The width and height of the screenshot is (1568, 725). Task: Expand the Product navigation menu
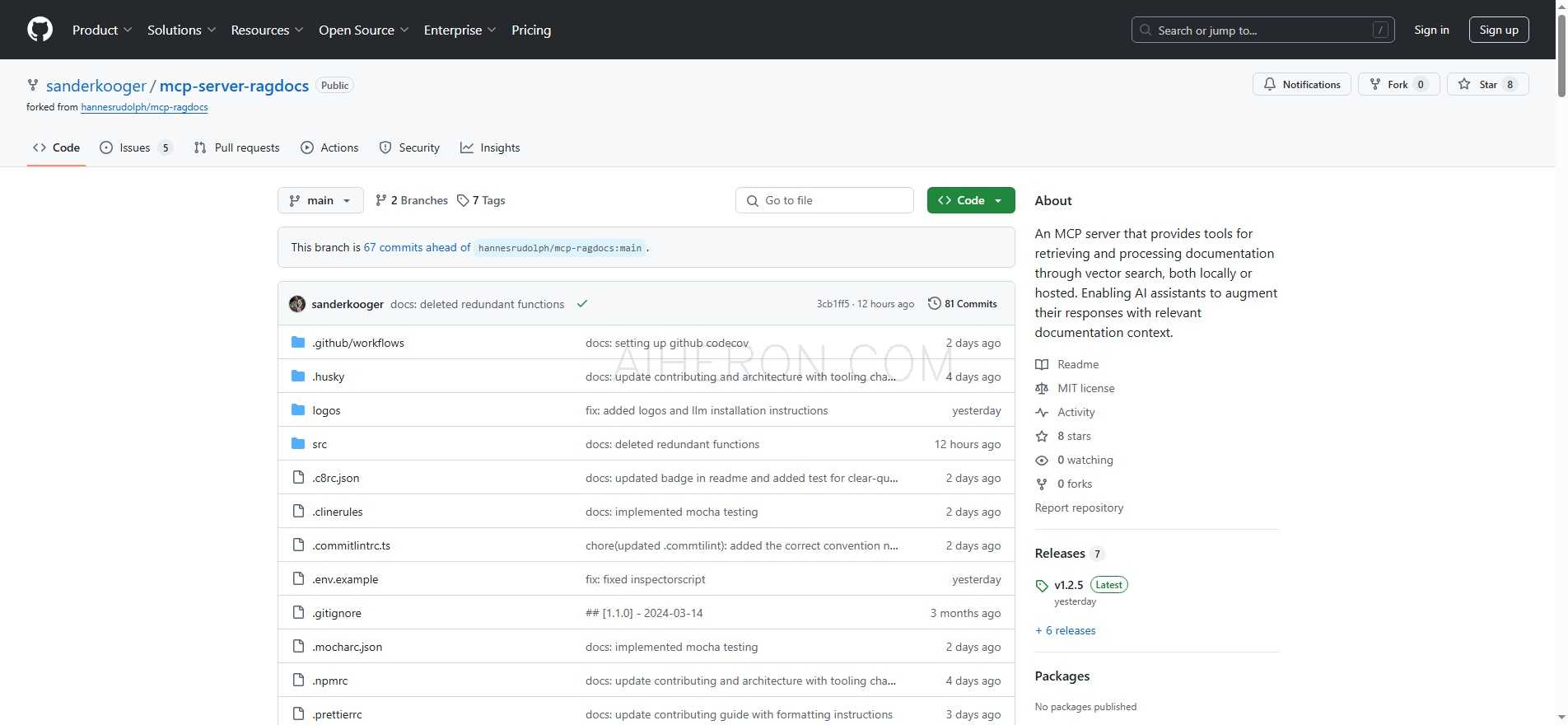click(101, 30)
